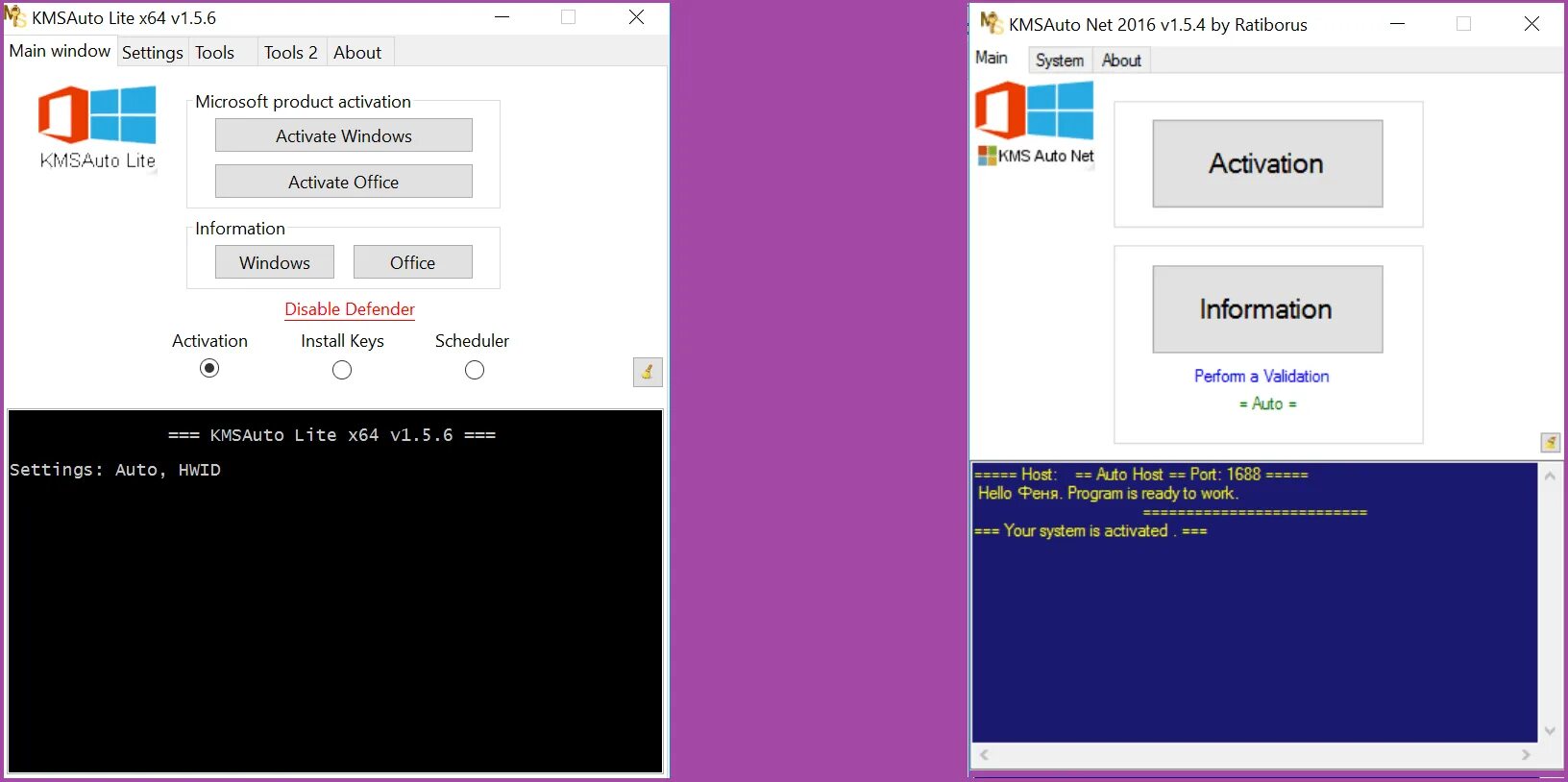Click the scroll left arrow of KMSAuto Net log

coord(984,755)
